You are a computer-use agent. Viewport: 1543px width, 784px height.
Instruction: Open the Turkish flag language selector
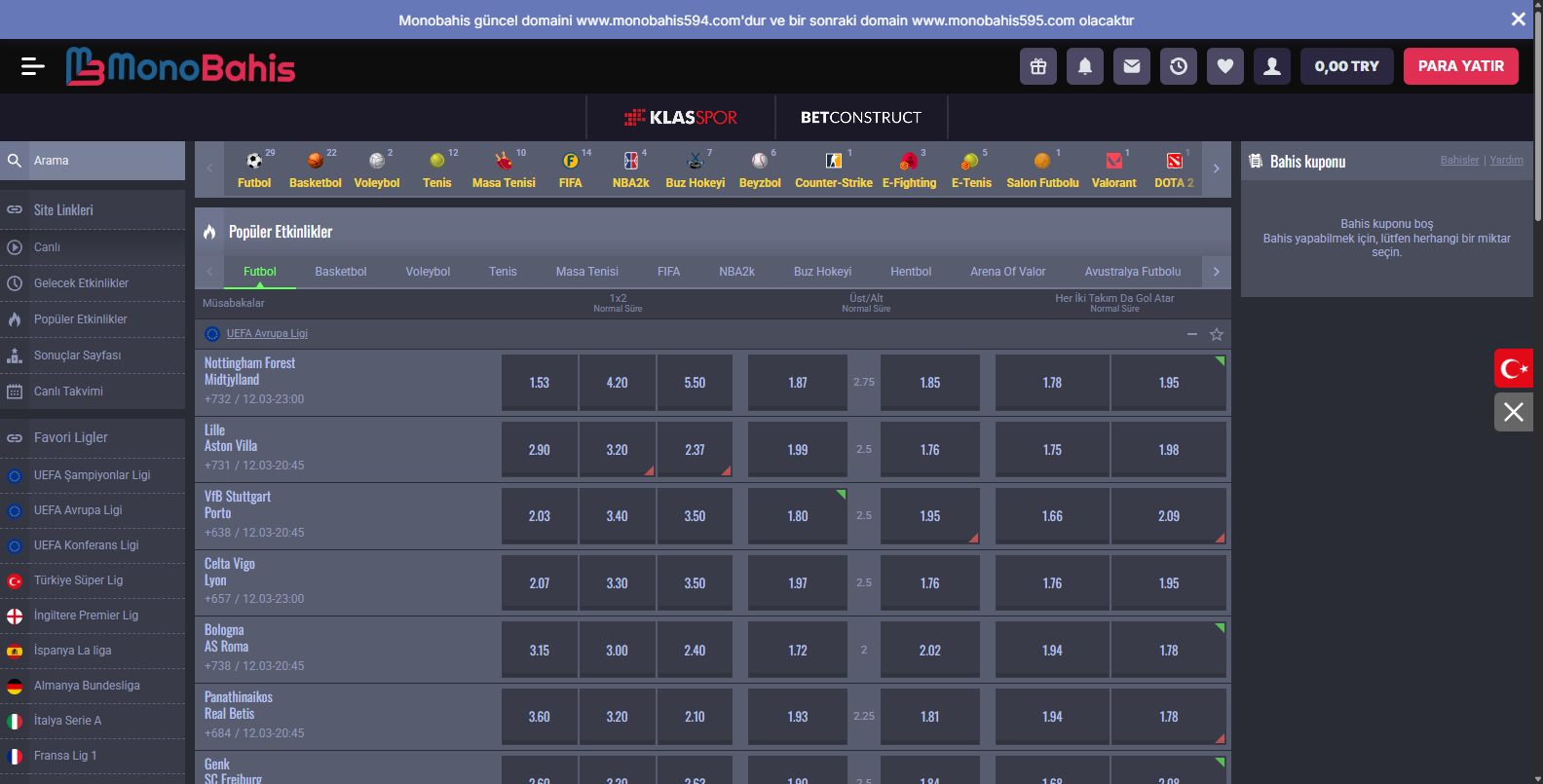1514,368
